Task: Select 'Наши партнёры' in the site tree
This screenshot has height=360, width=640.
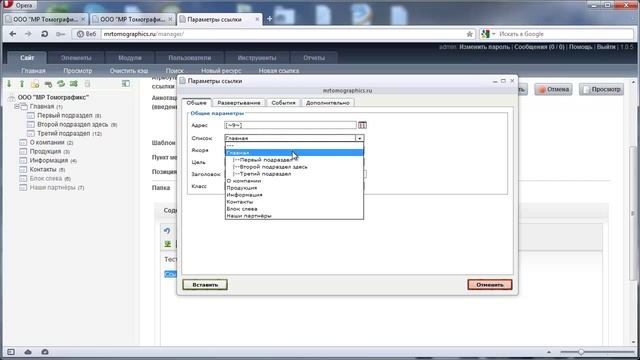Action: [x=53, y=187]
